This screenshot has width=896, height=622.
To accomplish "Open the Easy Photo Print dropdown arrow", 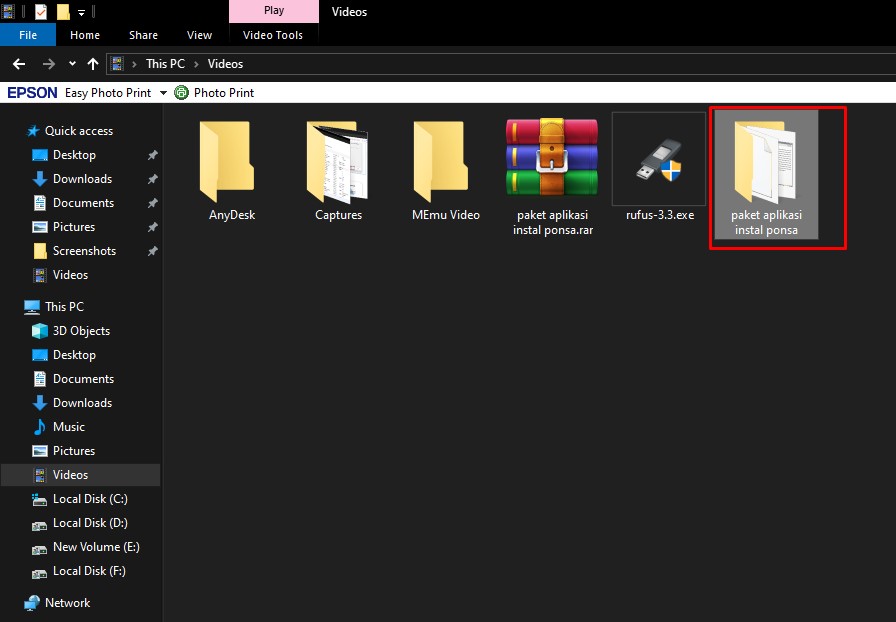I will click(x=163, y=93).
